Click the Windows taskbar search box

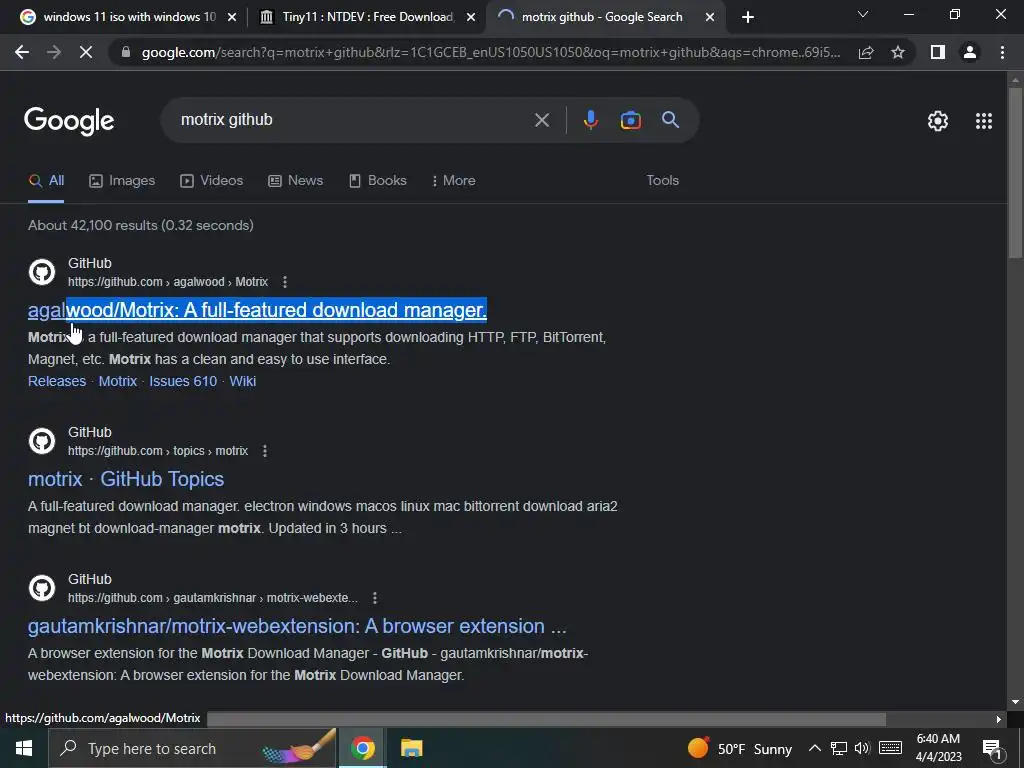pyautogui.click(x=194, y=748)
